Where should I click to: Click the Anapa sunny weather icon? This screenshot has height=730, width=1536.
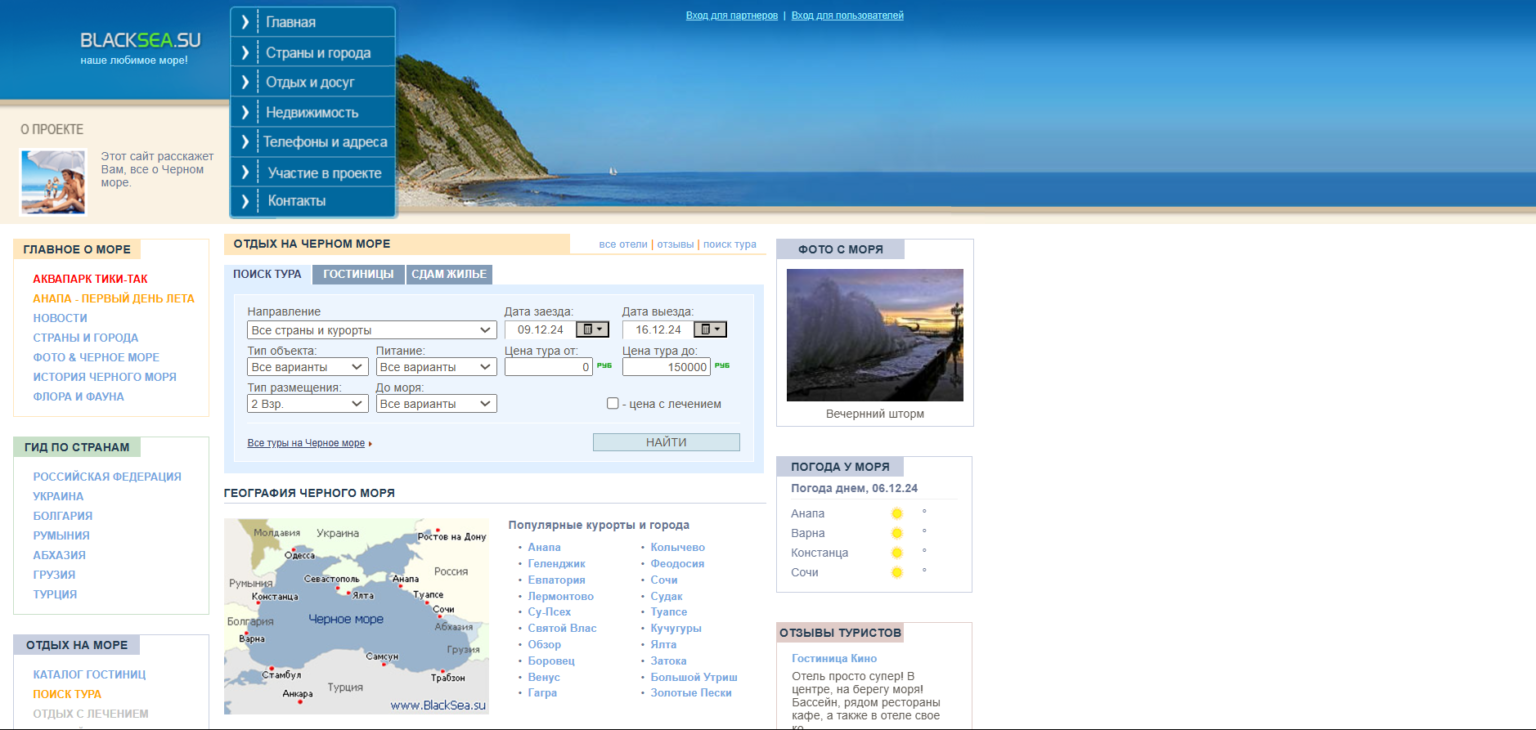pyautogui.click(x=897, y=514)
